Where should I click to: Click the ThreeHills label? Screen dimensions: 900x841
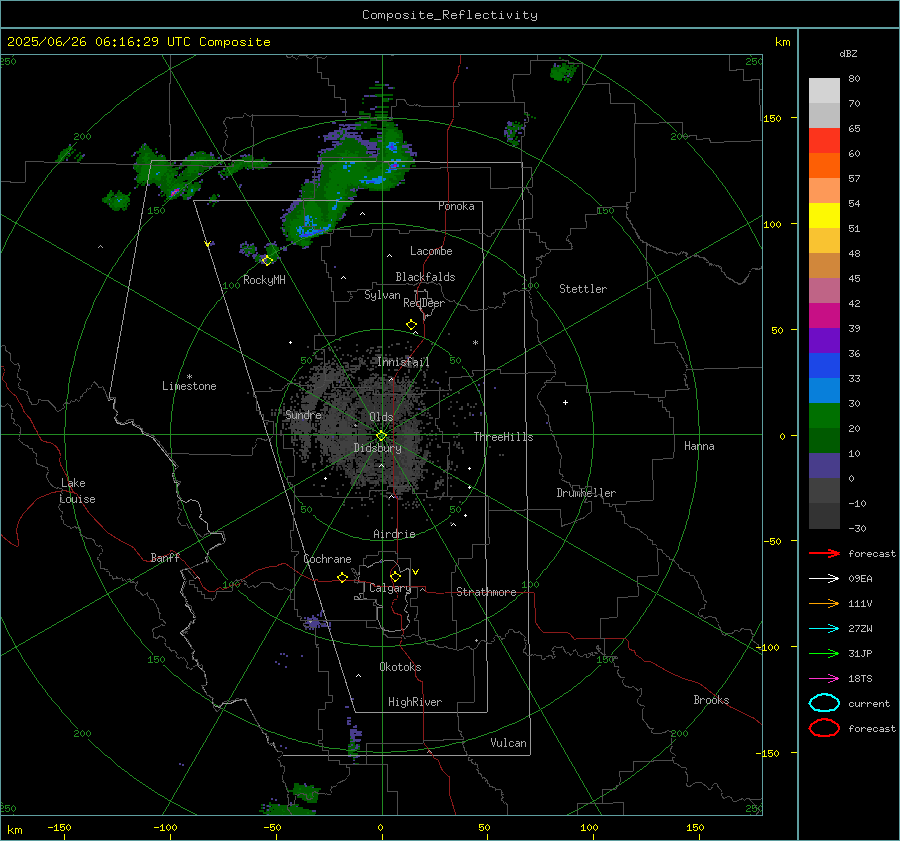503,437
